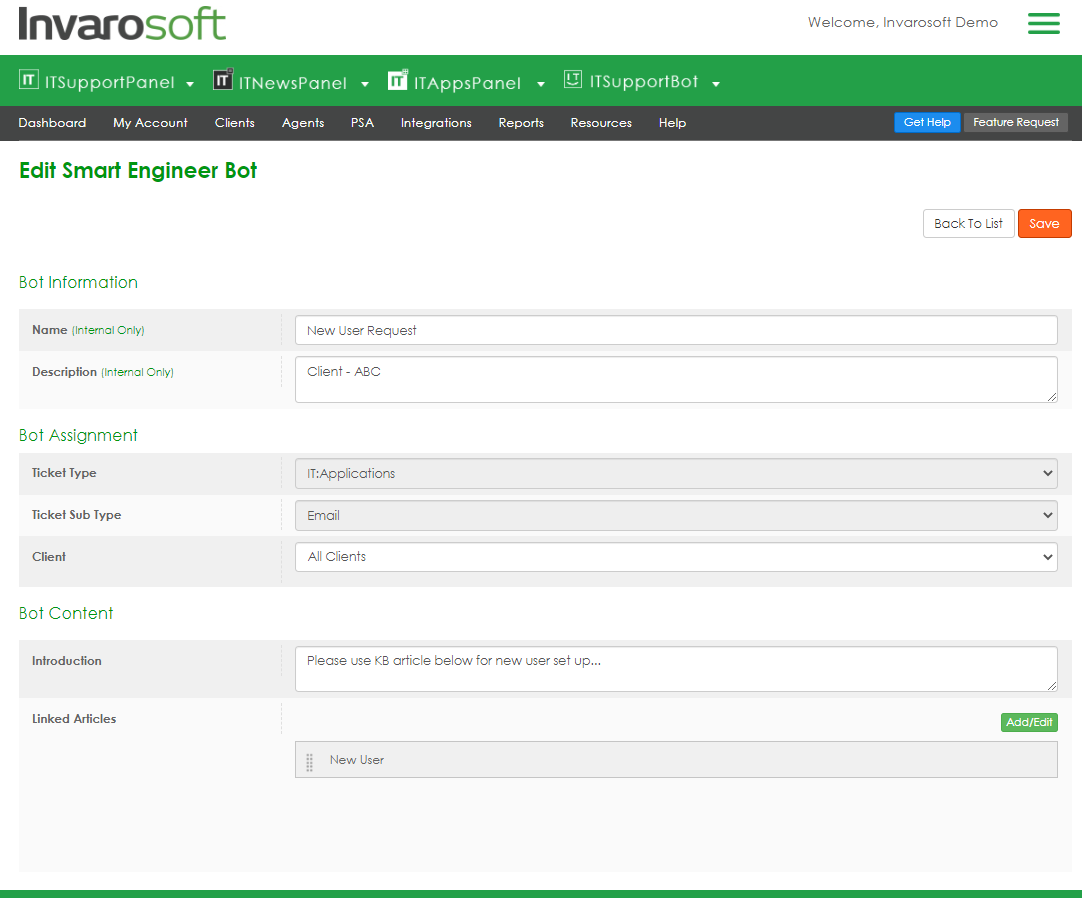
Task: Open the Reports menu
Action: click(521, 123)
